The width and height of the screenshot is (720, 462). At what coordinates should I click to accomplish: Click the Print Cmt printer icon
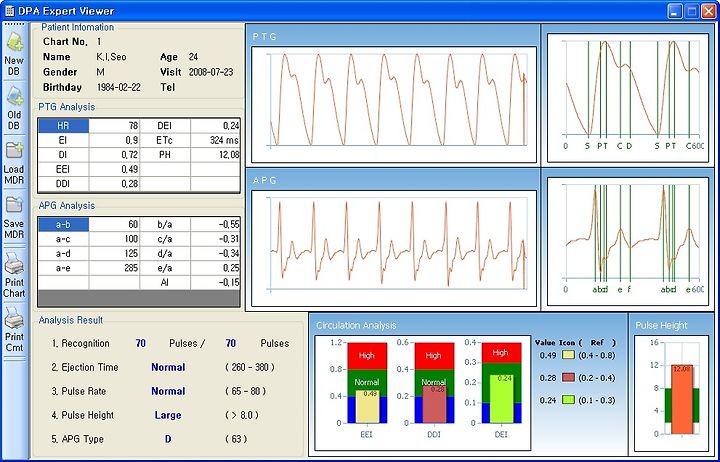(x=14, y=318)
